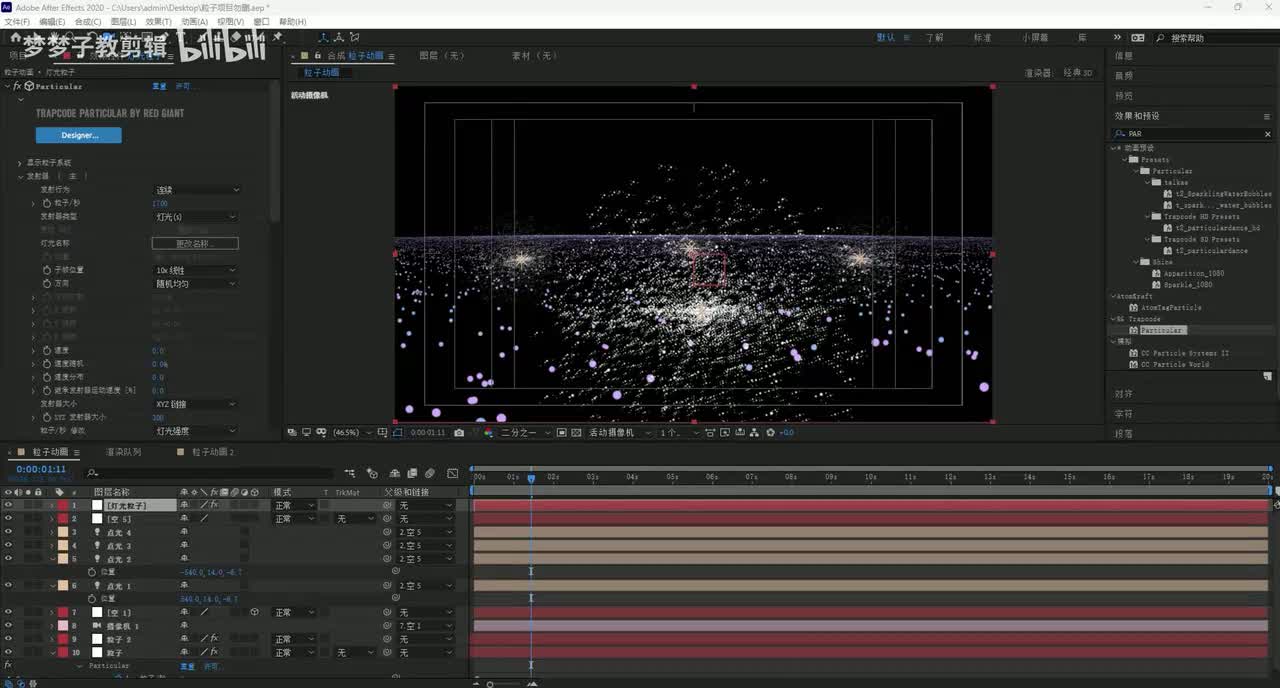The height and width of the screenshot is (688, 1280).
Task: Open the 发射器类型 灯光(s) dropdown
Action: (196, 216)
